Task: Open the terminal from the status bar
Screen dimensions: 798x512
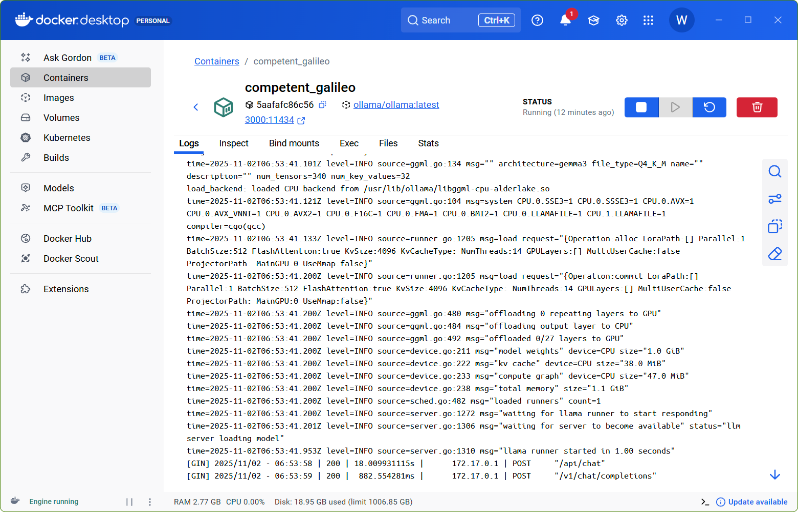Action: click(705, 501)
